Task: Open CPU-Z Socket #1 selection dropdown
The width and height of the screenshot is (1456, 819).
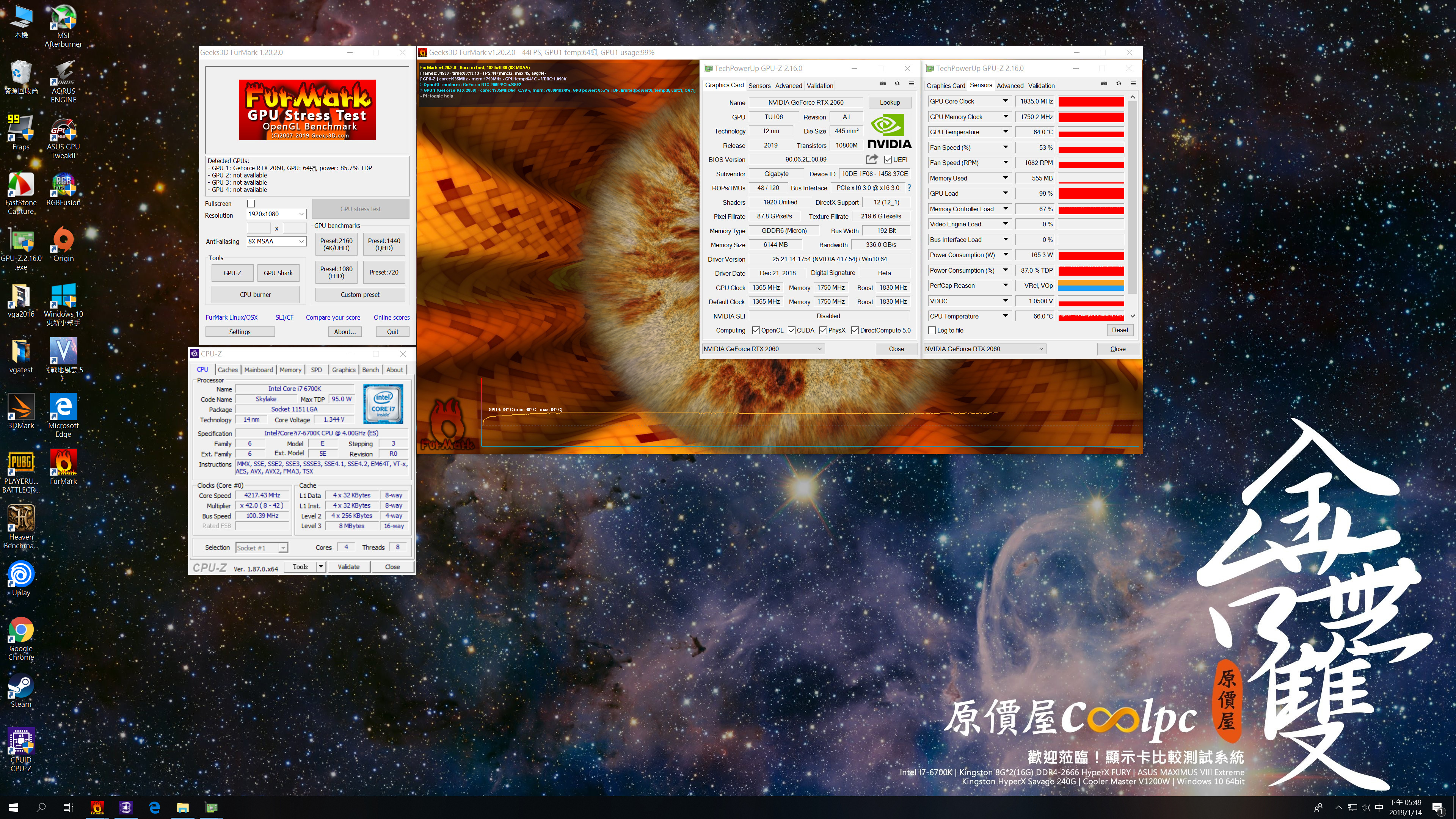Action: [261, 548]
